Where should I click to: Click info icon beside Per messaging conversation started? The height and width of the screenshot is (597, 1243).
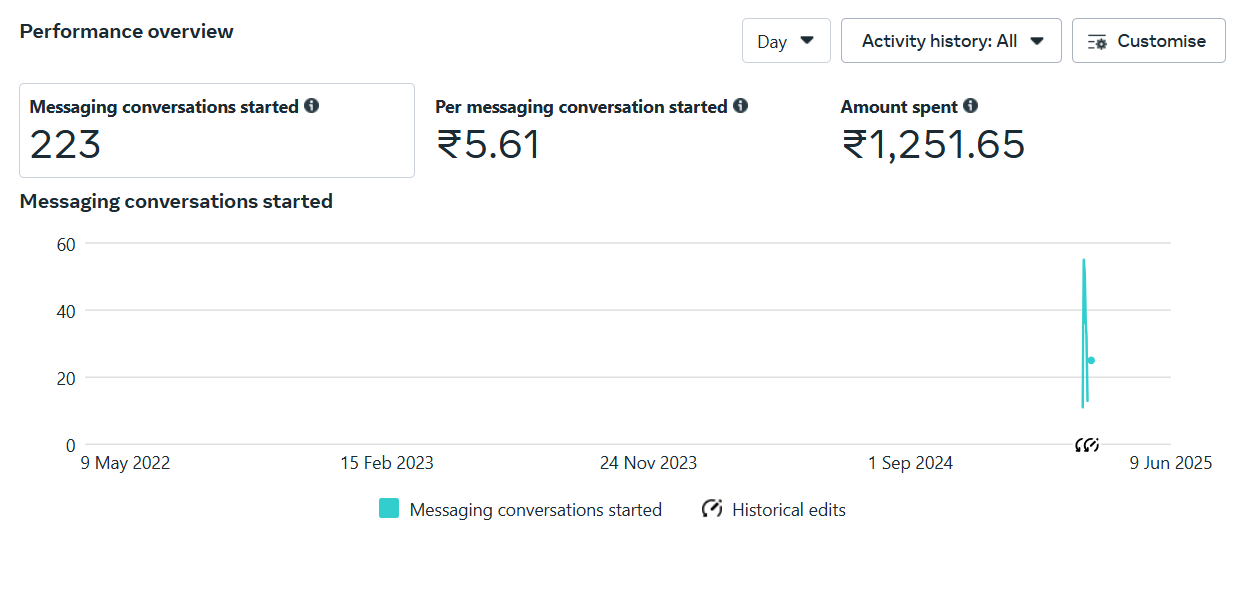740,105
